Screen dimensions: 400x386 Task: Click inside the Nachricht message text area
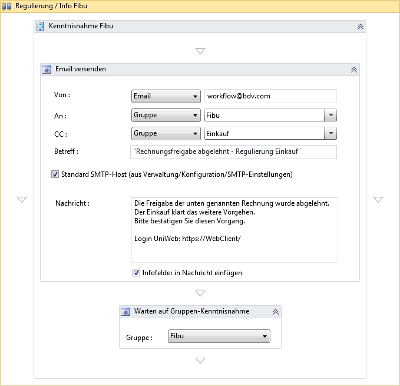click(235, 230)
